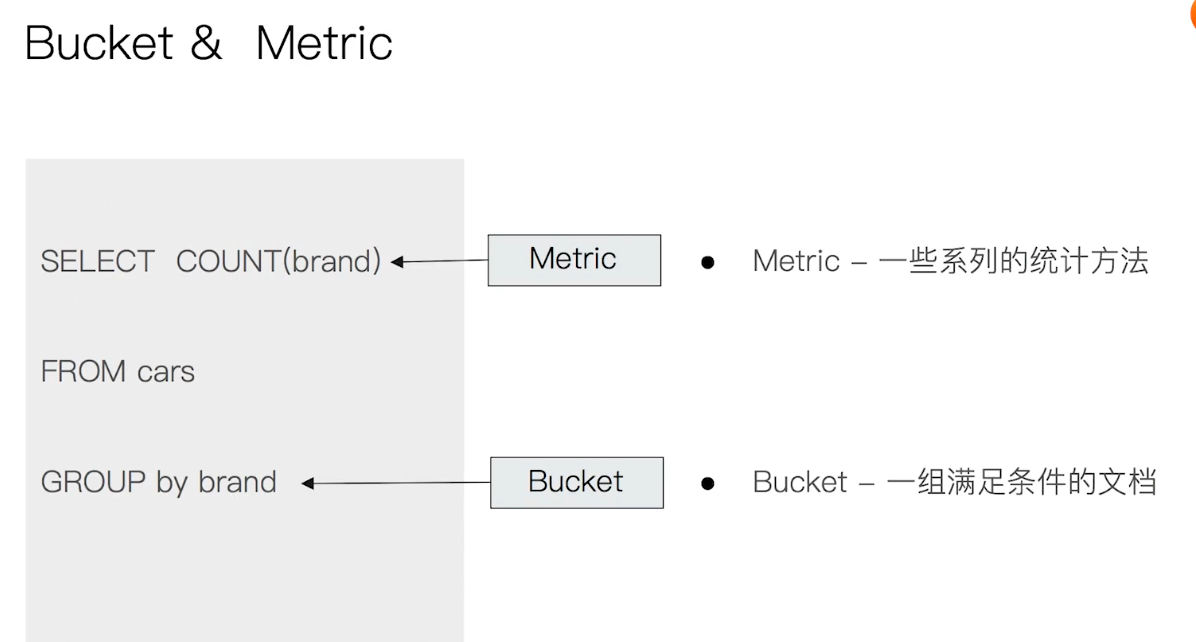Click the word Bucket in the slide title
The height and width of the screenshot is (642, 1196).
[x=99, y=43]
